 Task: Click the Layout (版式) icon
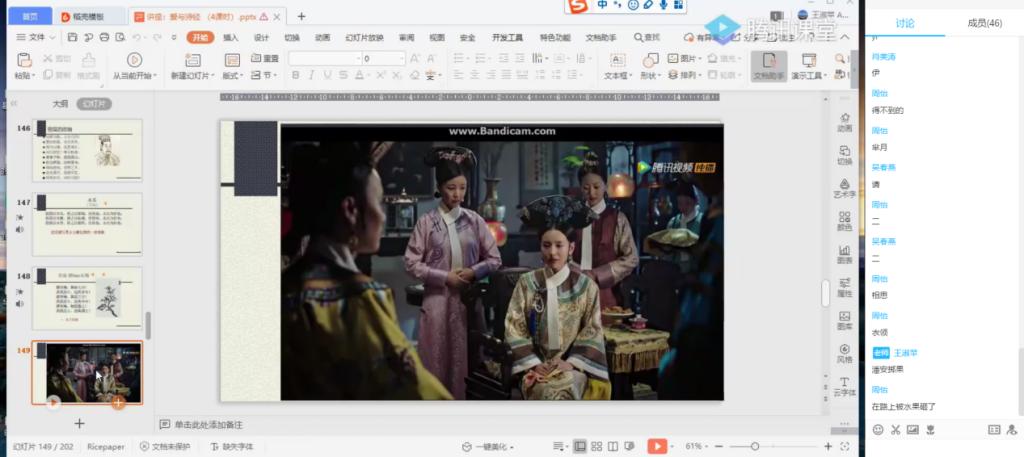232,60
